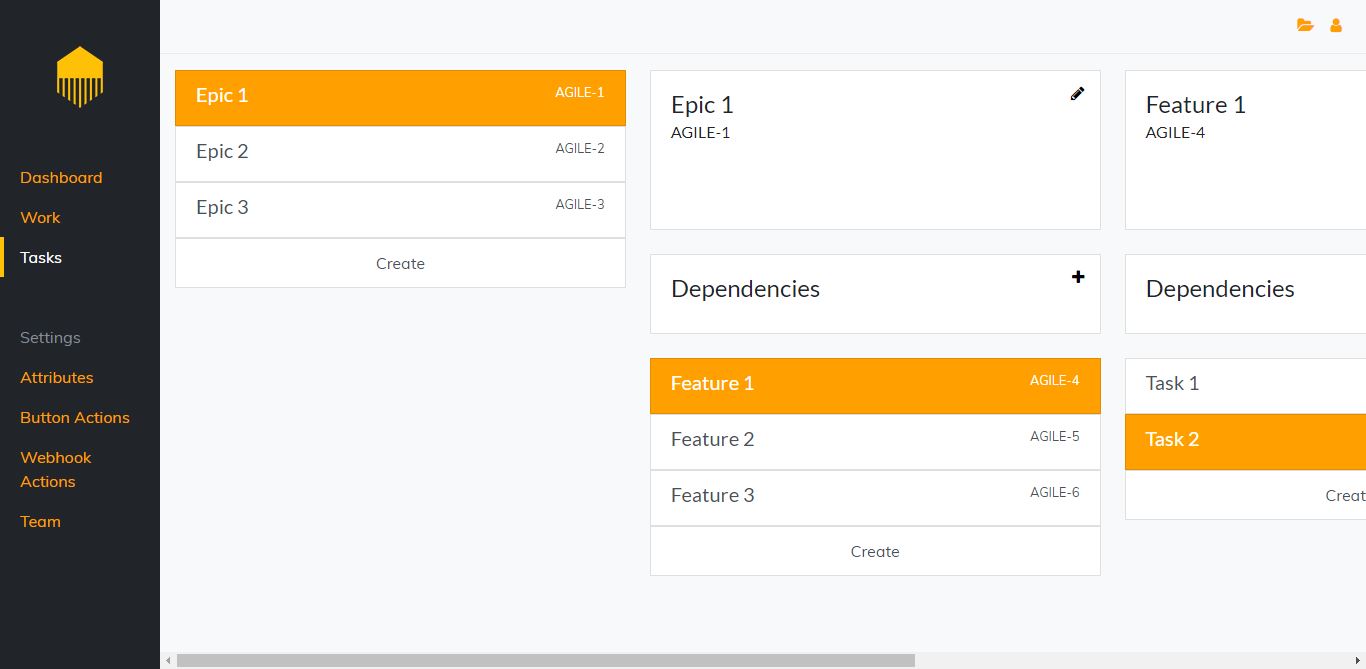
Task: Click Create under the epics list
Action: pos(400,263)
